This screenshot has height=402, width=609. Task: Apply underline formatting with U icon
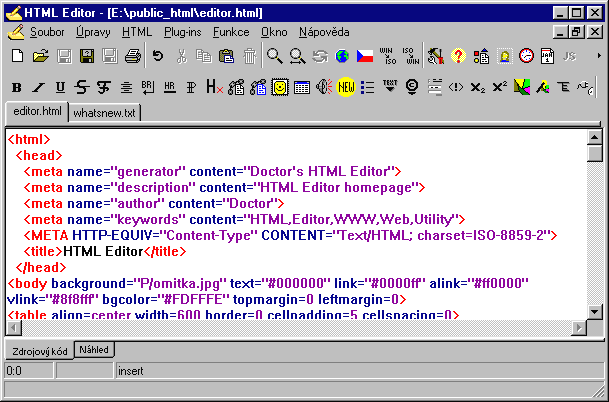(60, 87)
